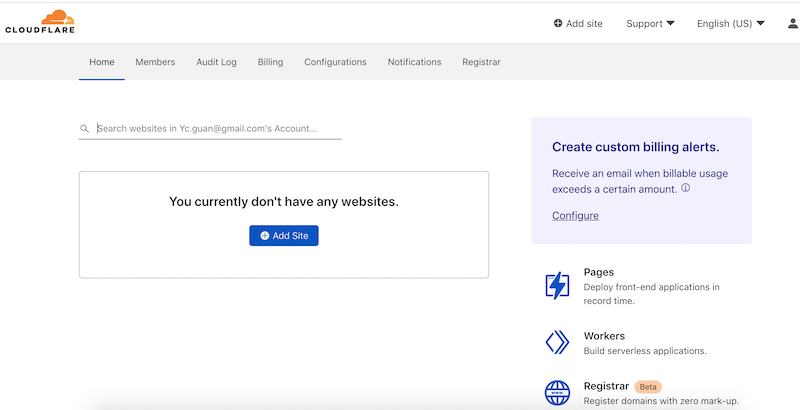Click "Register domains with zero mark-up." text
Viewport: 800px width, 410px height.
click(661, 401)
